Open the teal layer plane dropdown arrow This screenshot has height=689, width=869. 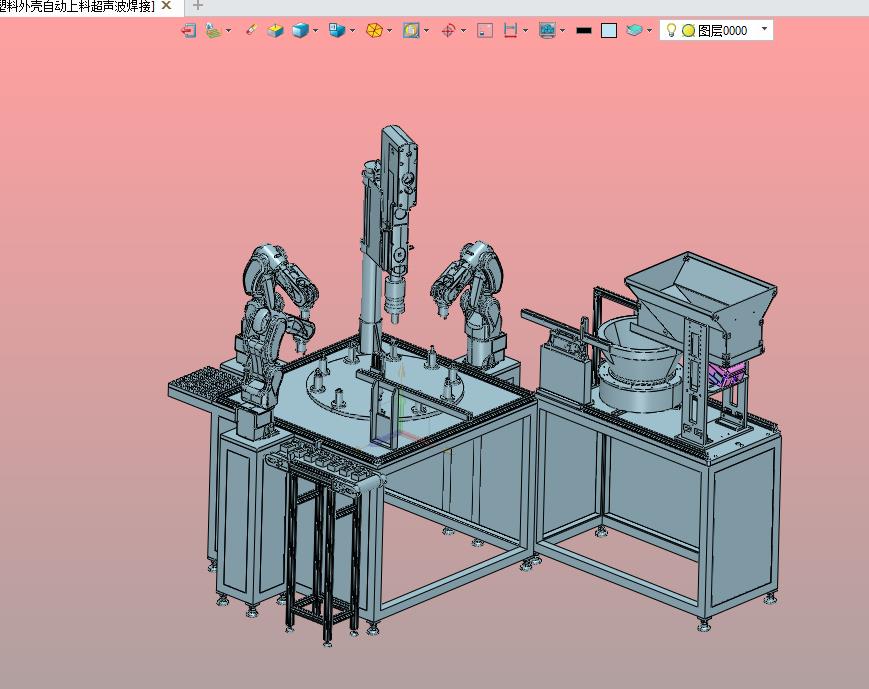[649, 30]
